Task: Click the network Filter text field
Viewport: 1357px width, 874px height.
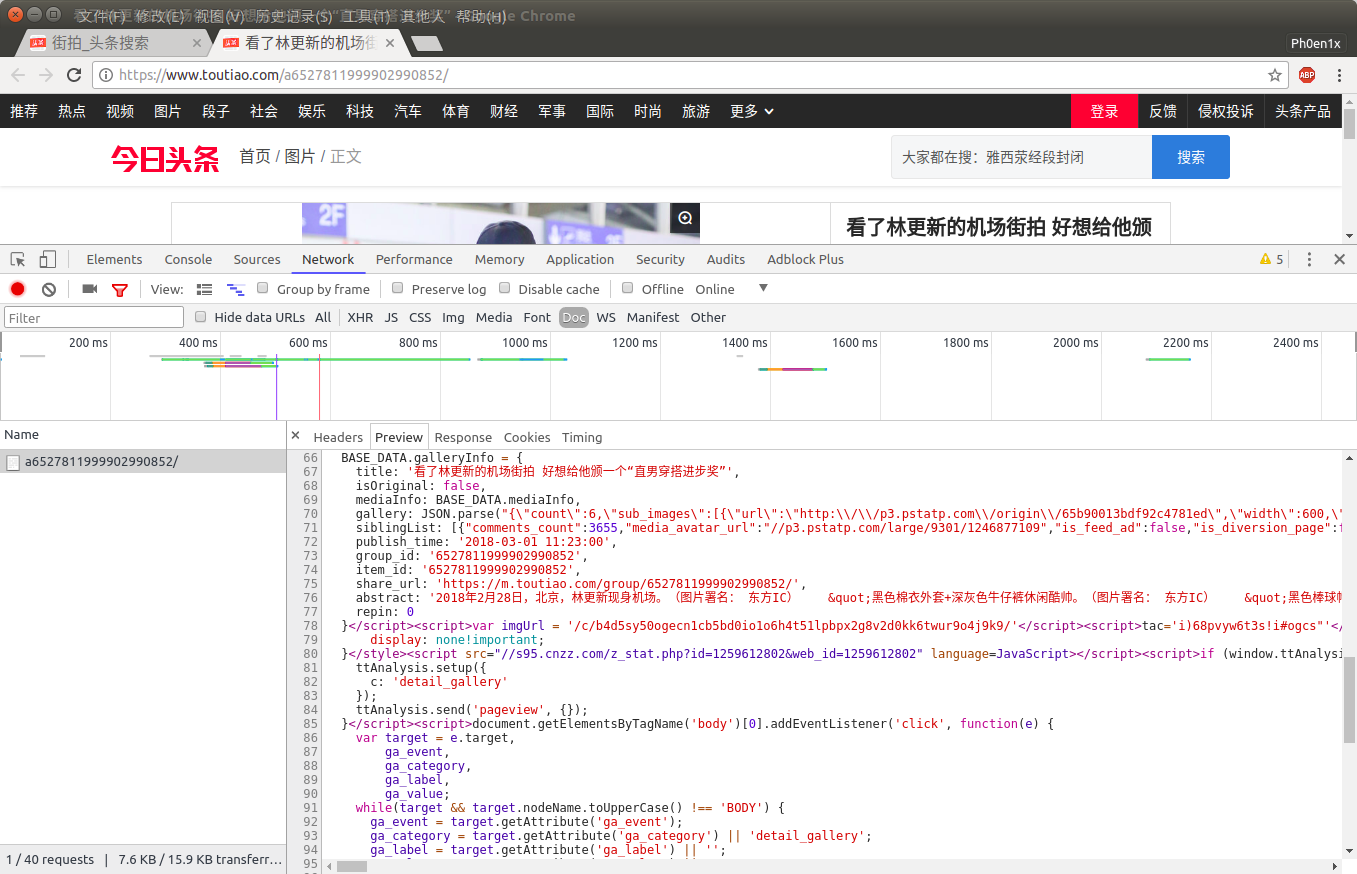Action: tap(94, 317)
